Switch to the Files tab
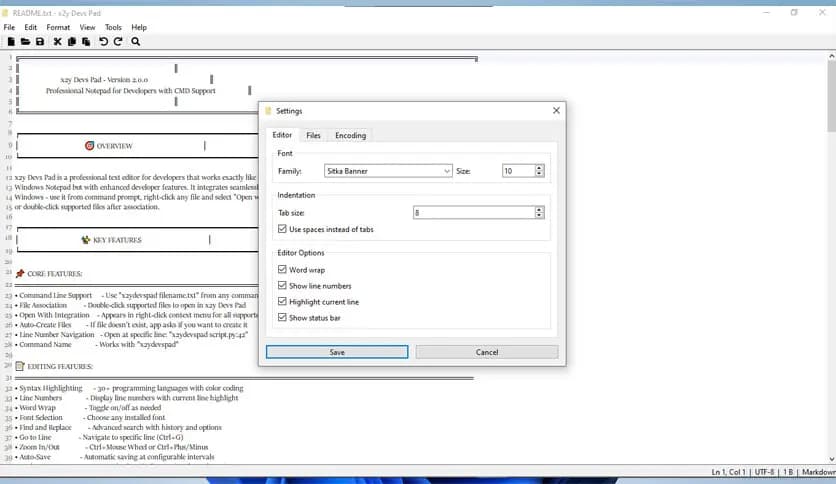 [314, 135]
